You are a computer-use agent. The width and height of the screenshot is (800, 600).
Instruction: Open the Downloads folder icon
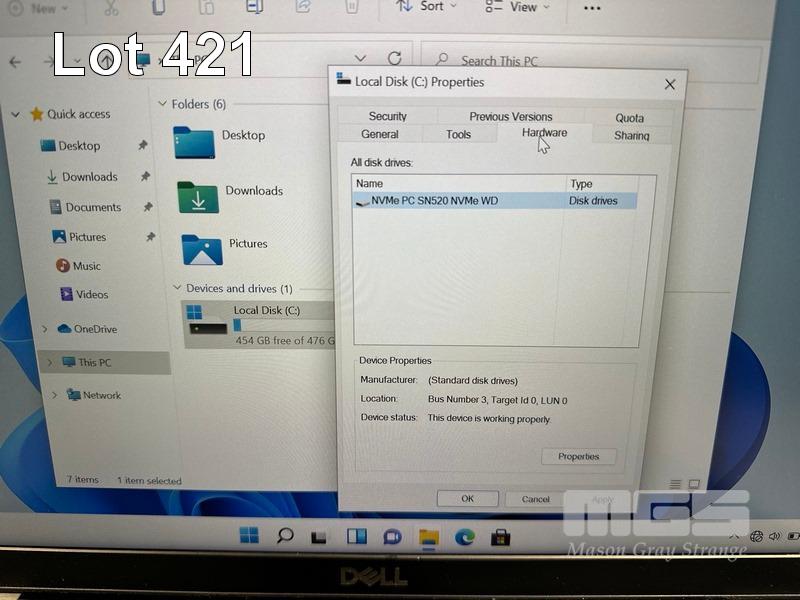click(197, 197)
